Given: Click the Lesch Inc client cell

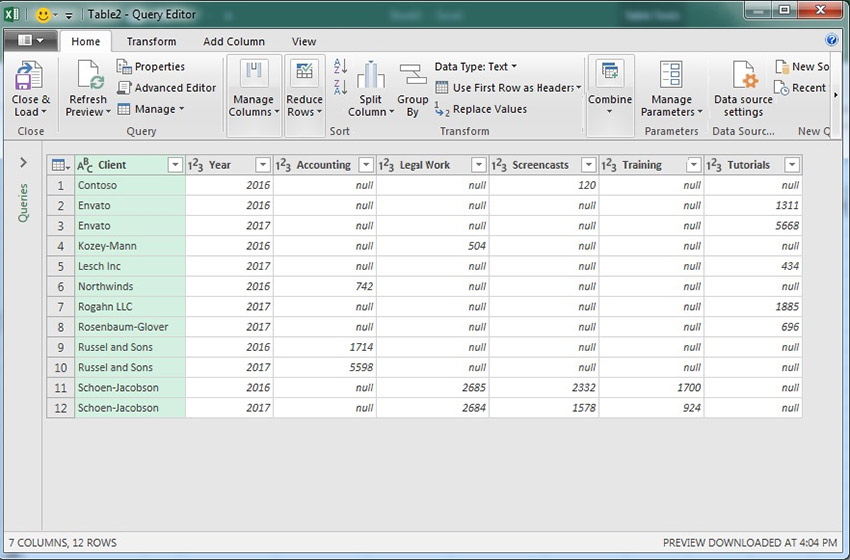Looking at the screenshot, I should 130,266.
